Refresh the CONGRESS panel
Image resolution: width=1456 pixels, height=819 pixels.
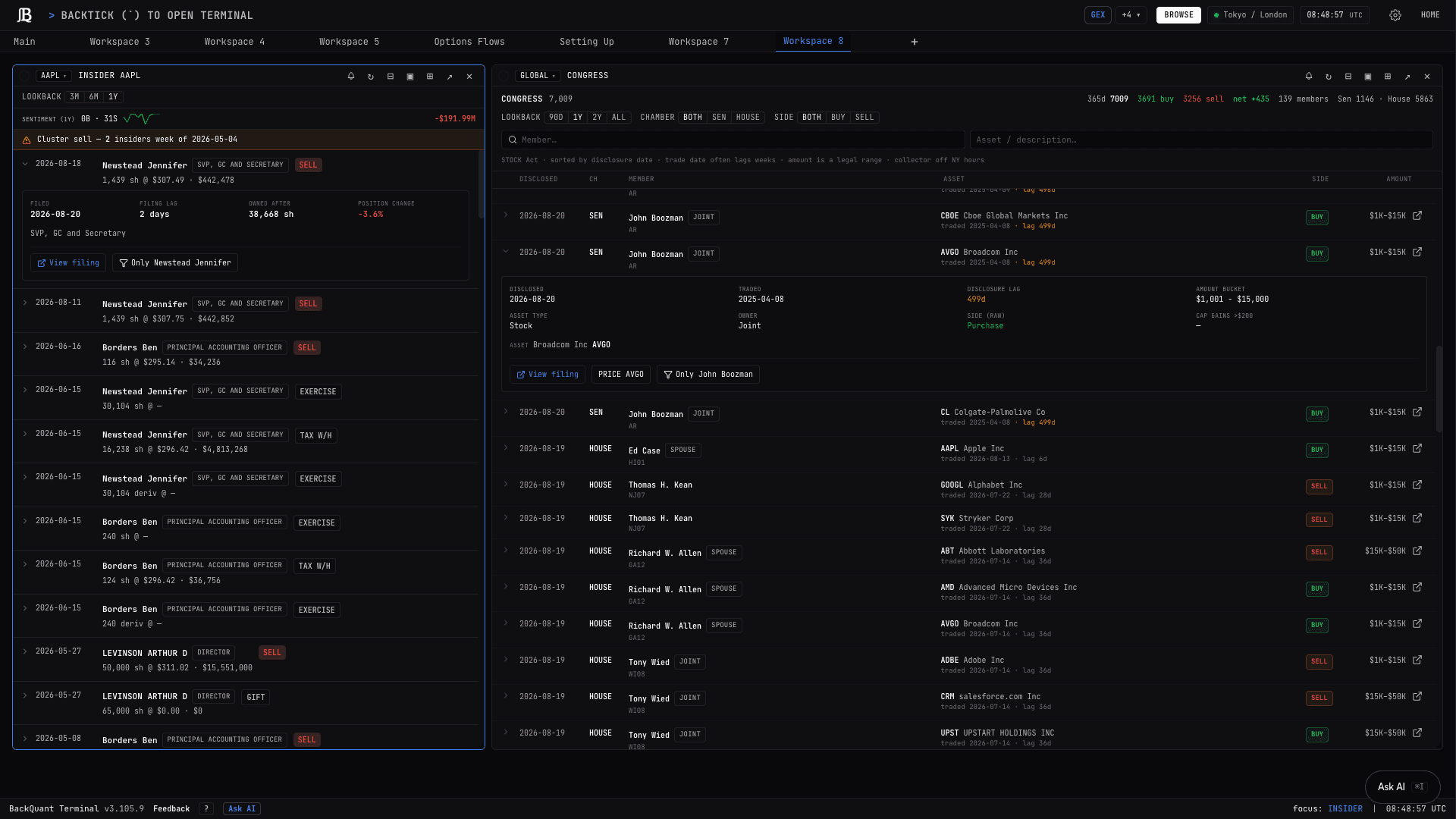point(1329,76)
